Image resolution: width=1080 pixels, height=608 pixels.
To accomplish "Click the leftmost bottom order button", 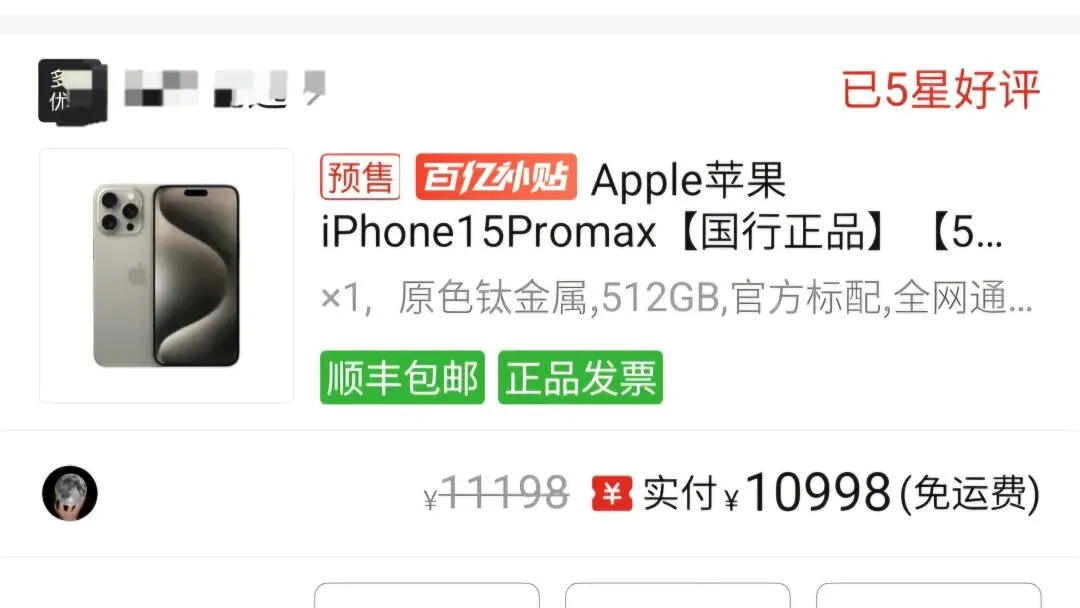I will 427,596.
